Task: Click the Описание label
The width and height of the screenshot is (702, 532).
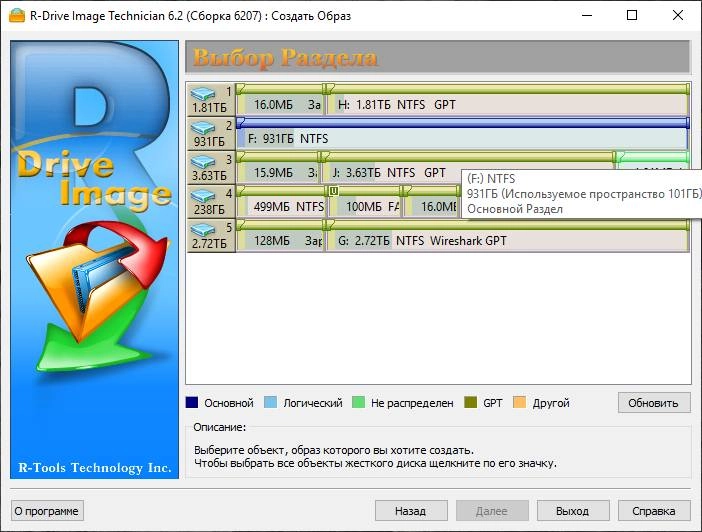Action: [219, 427]
